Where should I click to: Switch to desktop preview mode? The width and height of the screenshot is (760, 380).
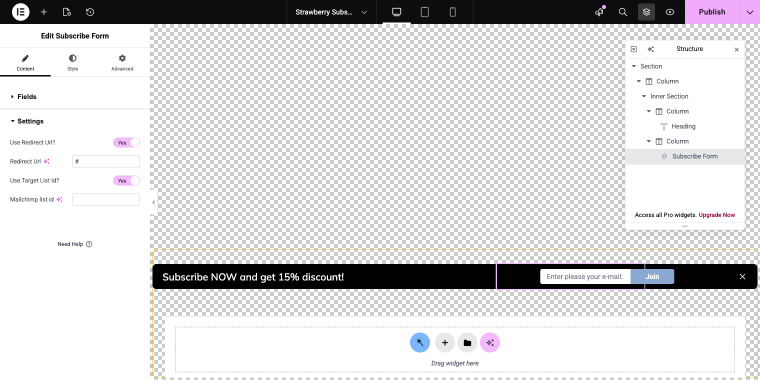point(396,12)
